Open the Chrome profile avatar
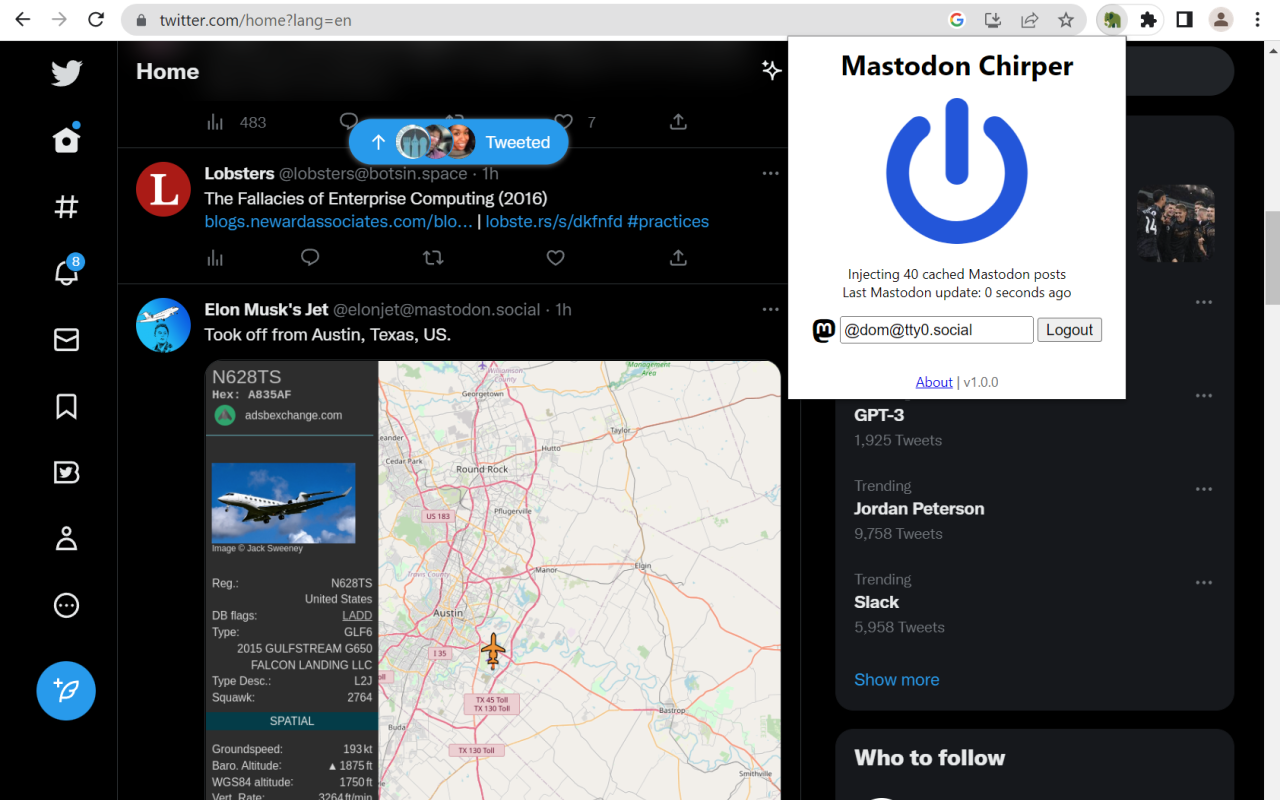 click(1221, 20)
